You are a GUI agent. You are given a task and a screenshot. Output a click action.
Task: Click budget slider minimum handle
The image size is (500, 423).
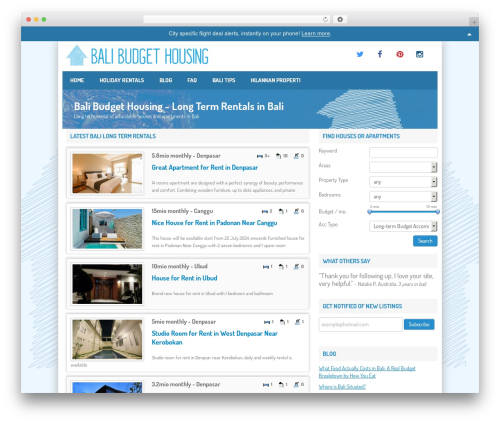click(x=369, y=212)
